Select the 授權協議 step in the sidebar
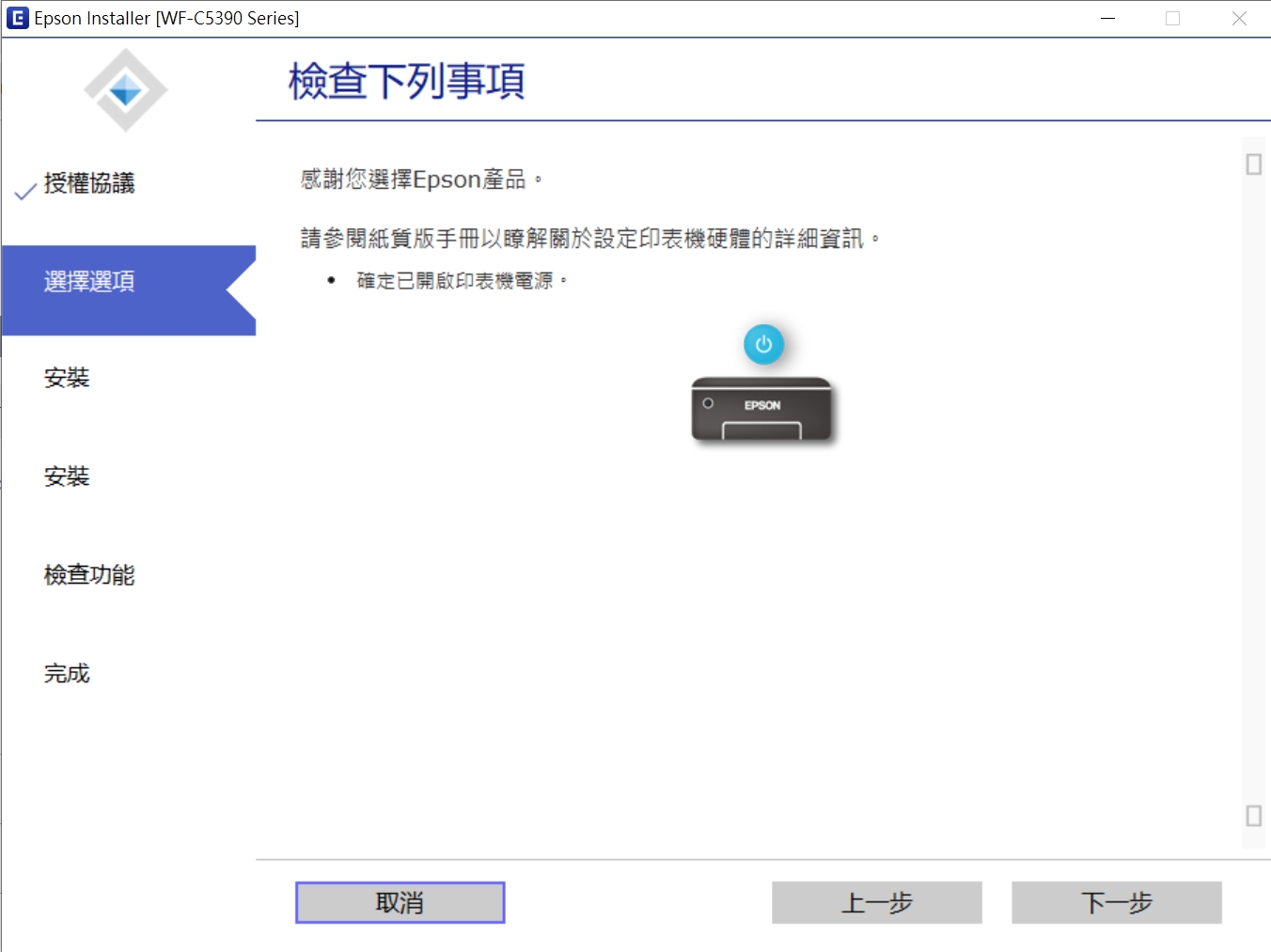This screenshot has height=952, width=1271. [89, 182]
